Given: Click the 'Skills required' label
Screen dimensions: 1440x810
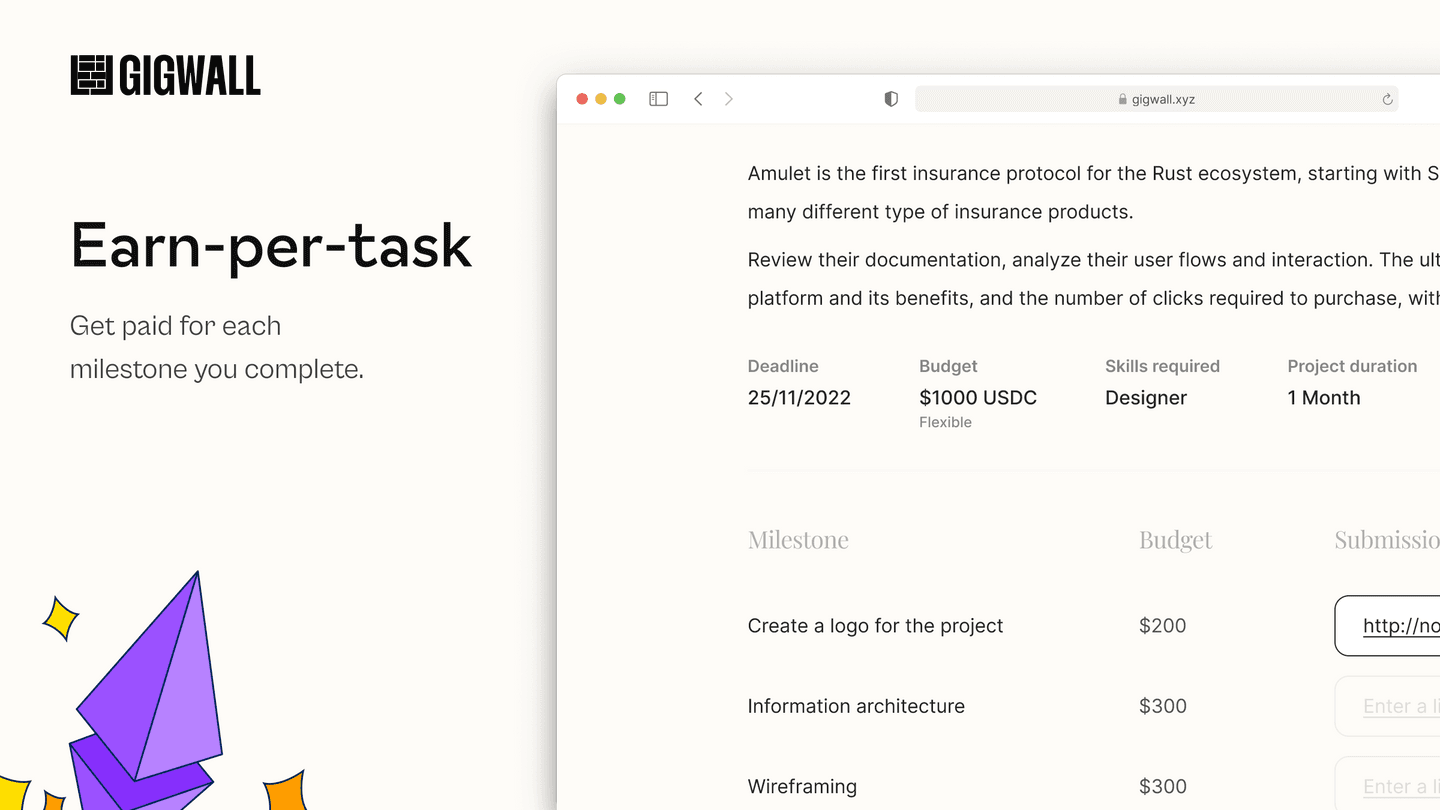Looking at the screenshot, I should pyautogui.click(x=1162, y=366).
